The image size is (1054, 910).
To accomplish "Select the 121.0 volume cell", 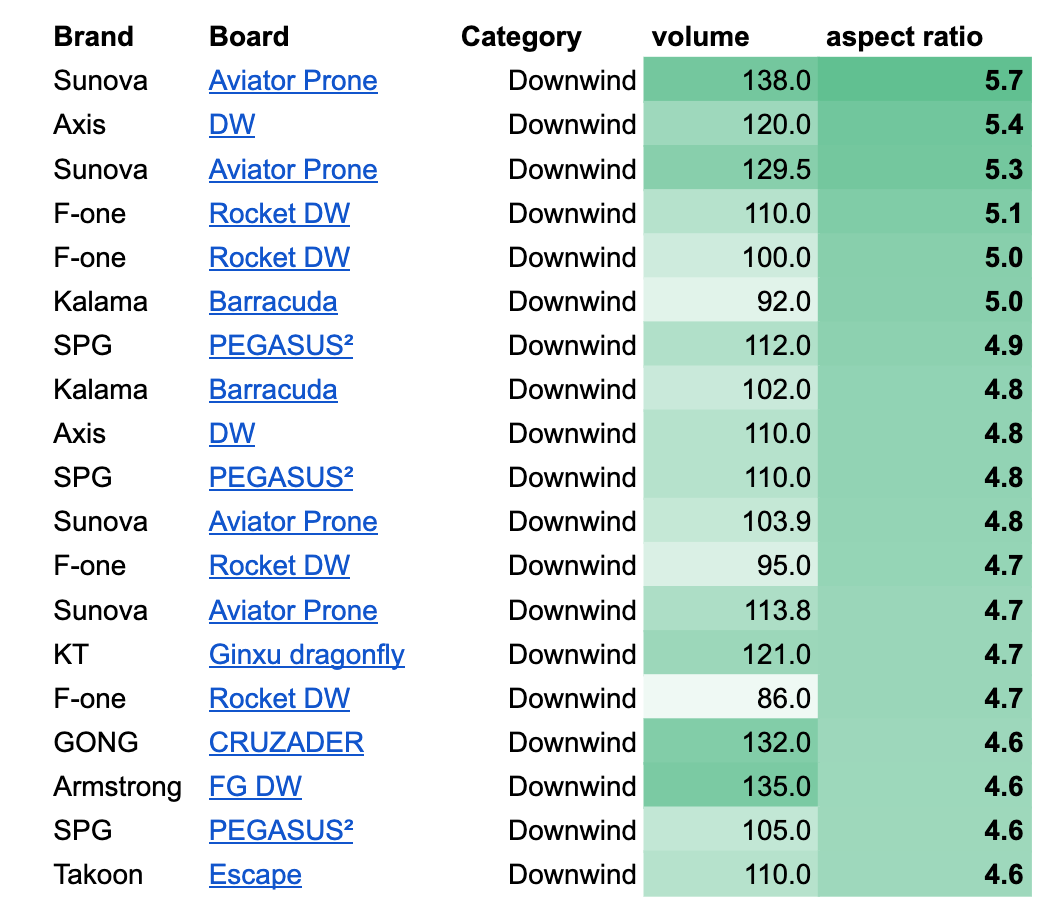I will click(x=731, y=654).
